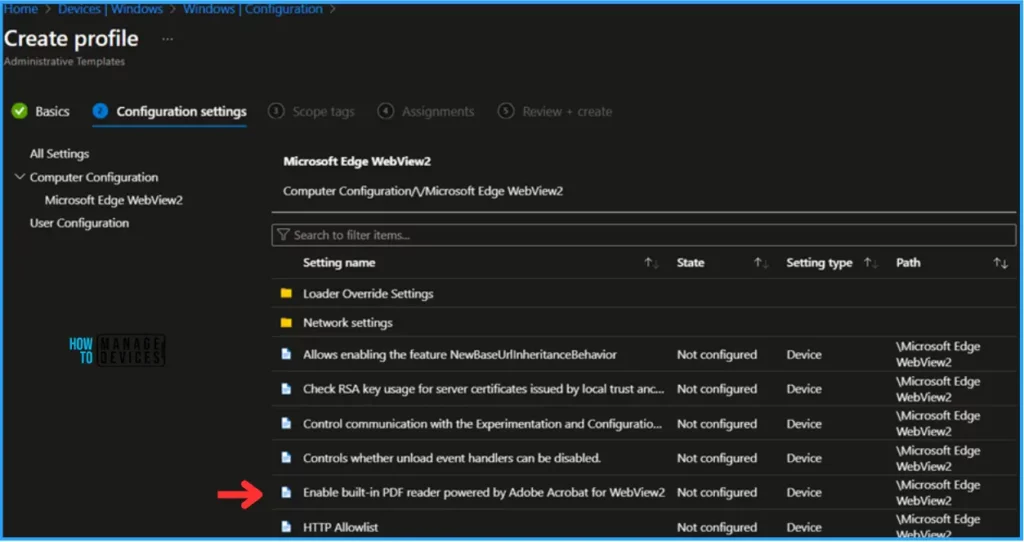This screenshot has width=1024, height=542.
Task: Click the Setting name column header
Action: (339, 263)
